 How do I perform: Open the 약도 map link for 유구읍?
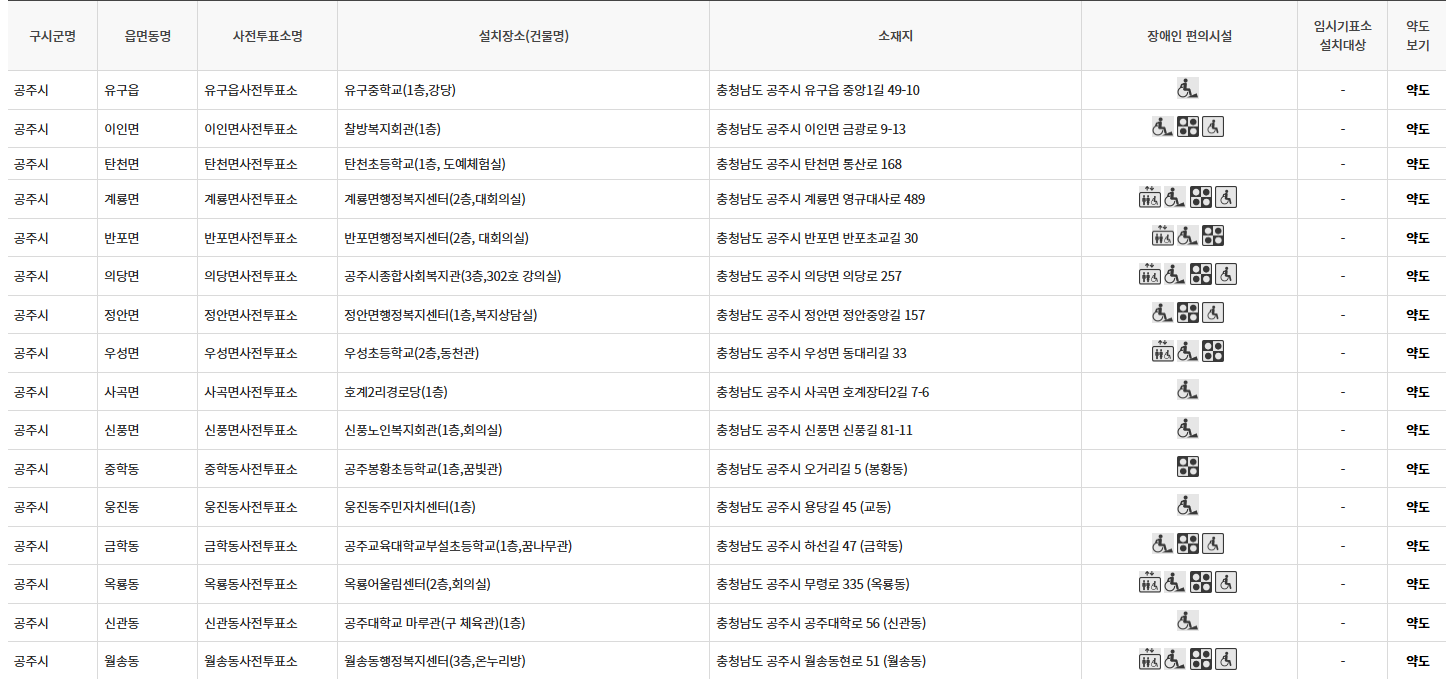tap(1417, 90)
